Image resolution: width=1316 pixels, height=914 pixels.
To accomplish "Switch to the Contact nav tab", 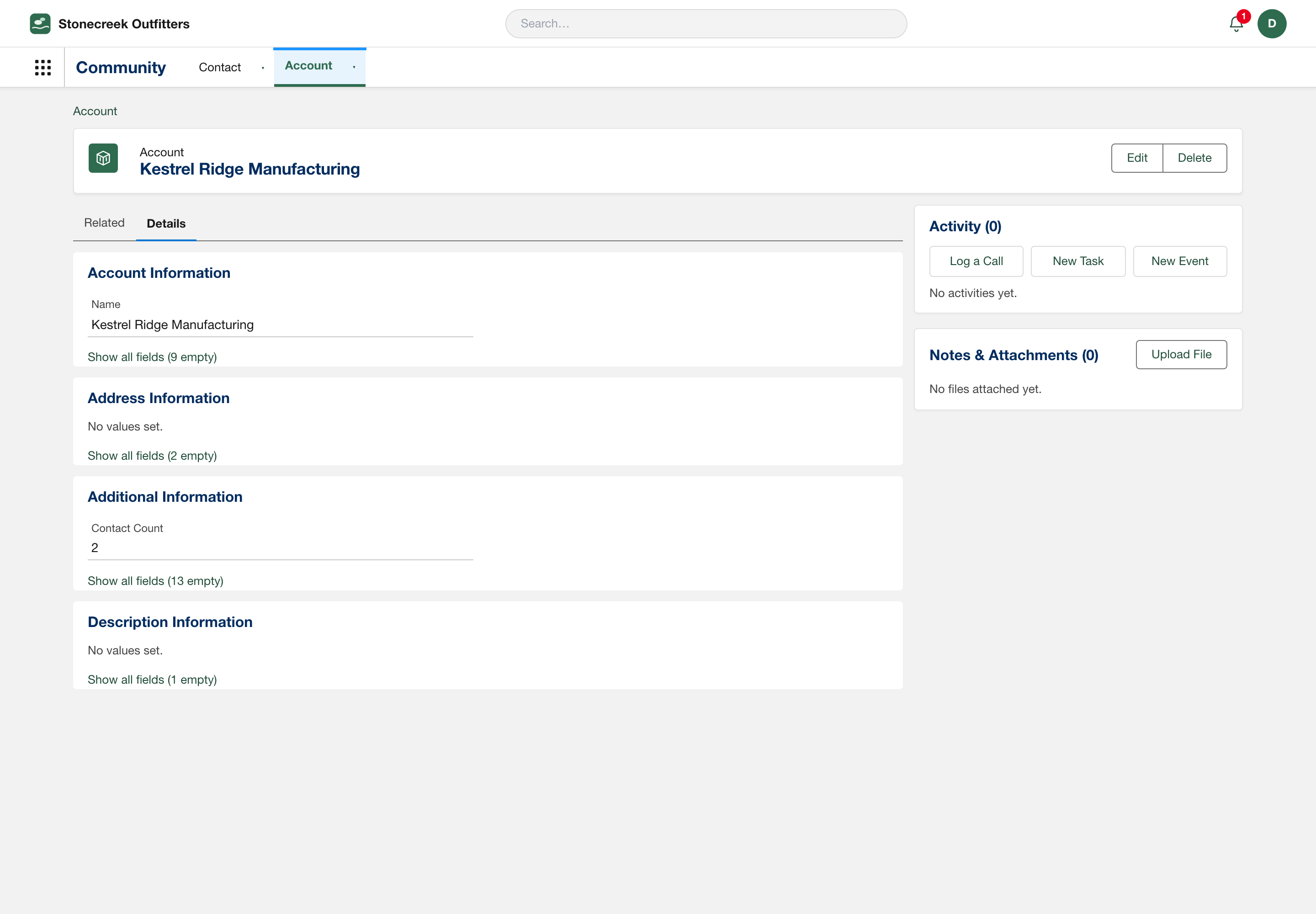I will 220,68.
